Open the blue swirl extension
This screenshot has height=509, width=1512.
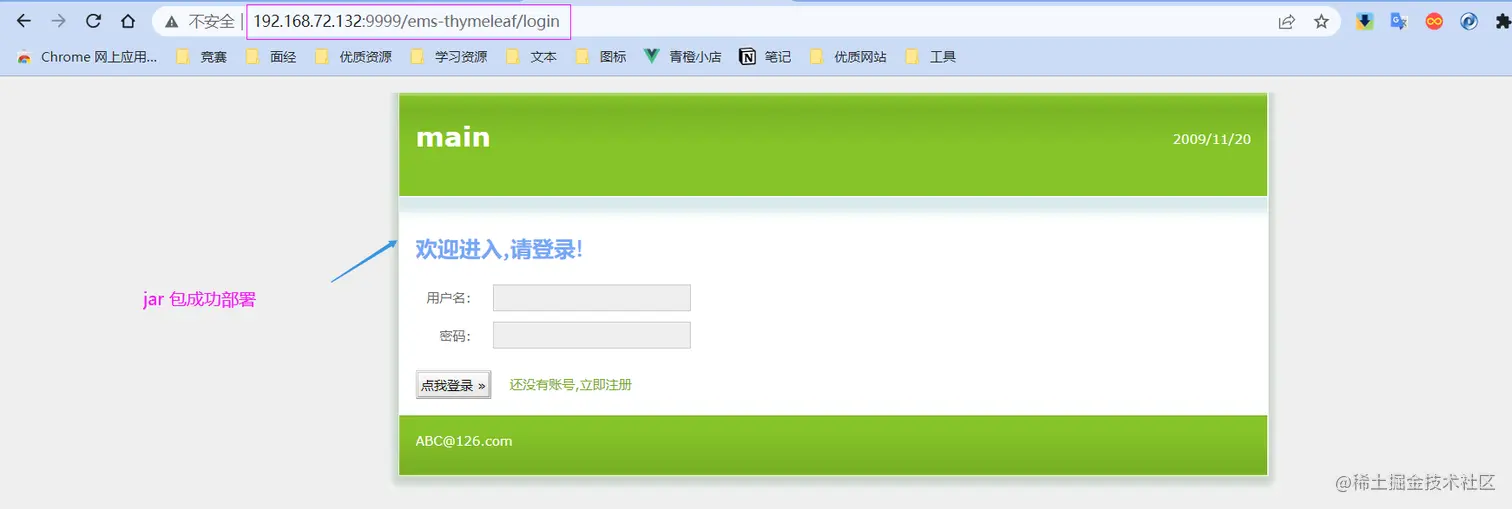tap(1469, 21)
